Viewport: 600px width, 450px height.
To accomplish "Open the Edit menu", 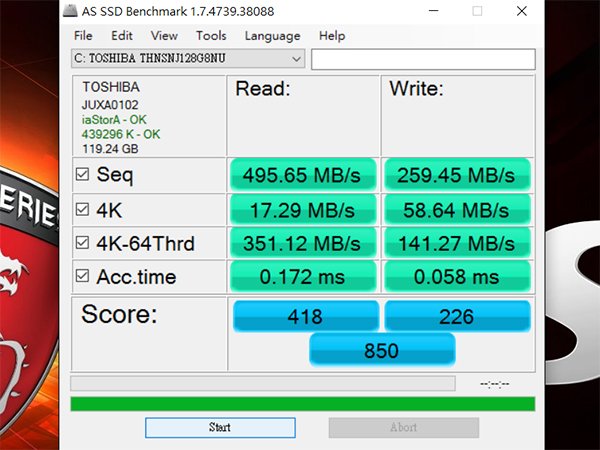I will click(x=123, y=36).
